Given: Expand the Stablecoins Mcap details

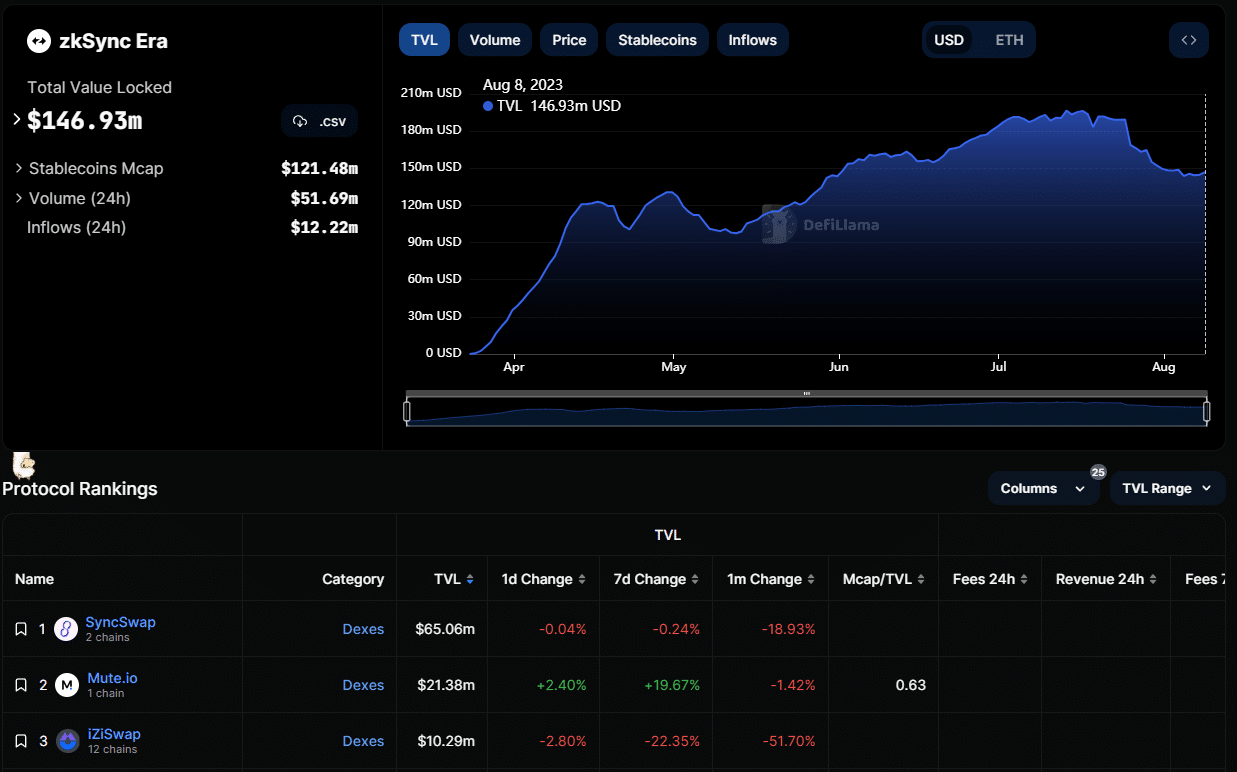Looking at the screenshot, I should pos(19,168).
